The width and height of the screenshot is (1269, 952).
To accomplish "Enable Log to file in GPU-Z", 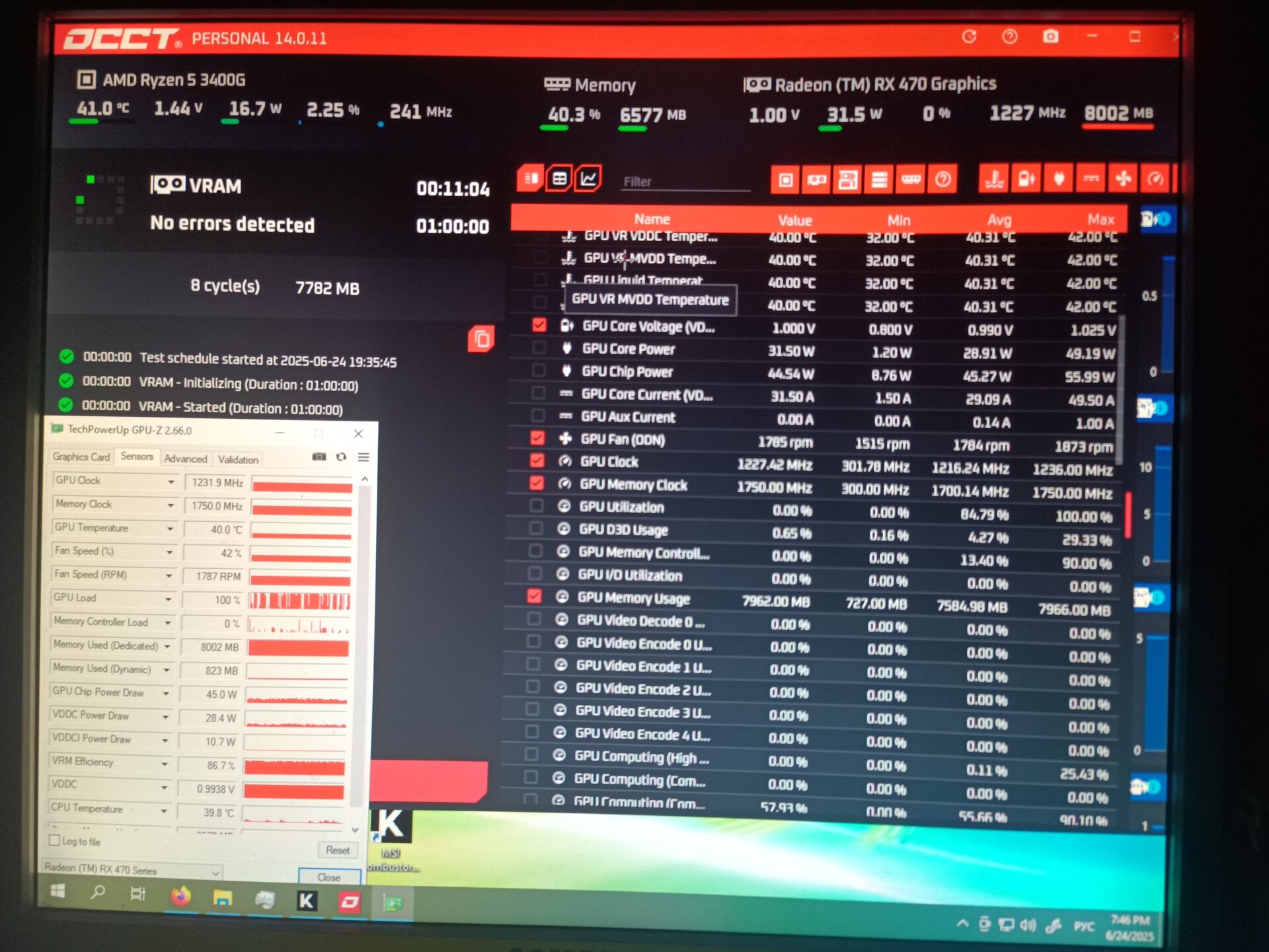I will (x=55, y=840).
